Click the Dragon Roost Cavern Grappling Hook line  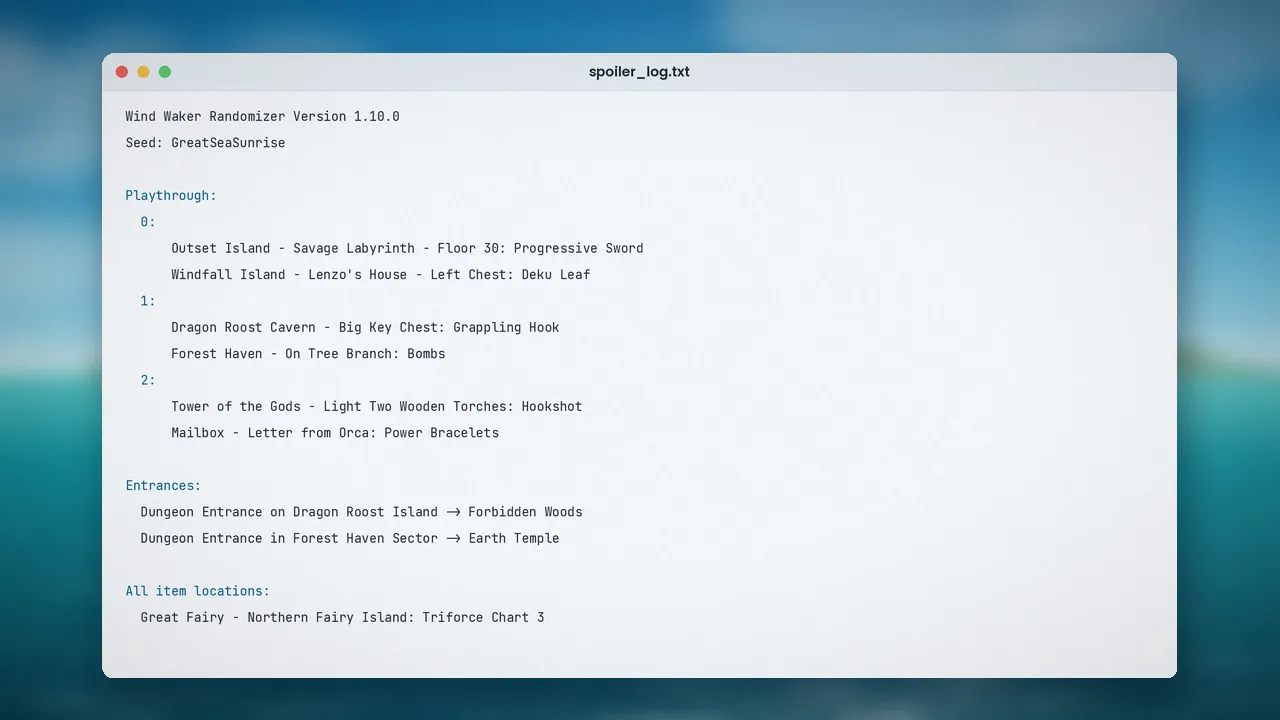[365, 328]
